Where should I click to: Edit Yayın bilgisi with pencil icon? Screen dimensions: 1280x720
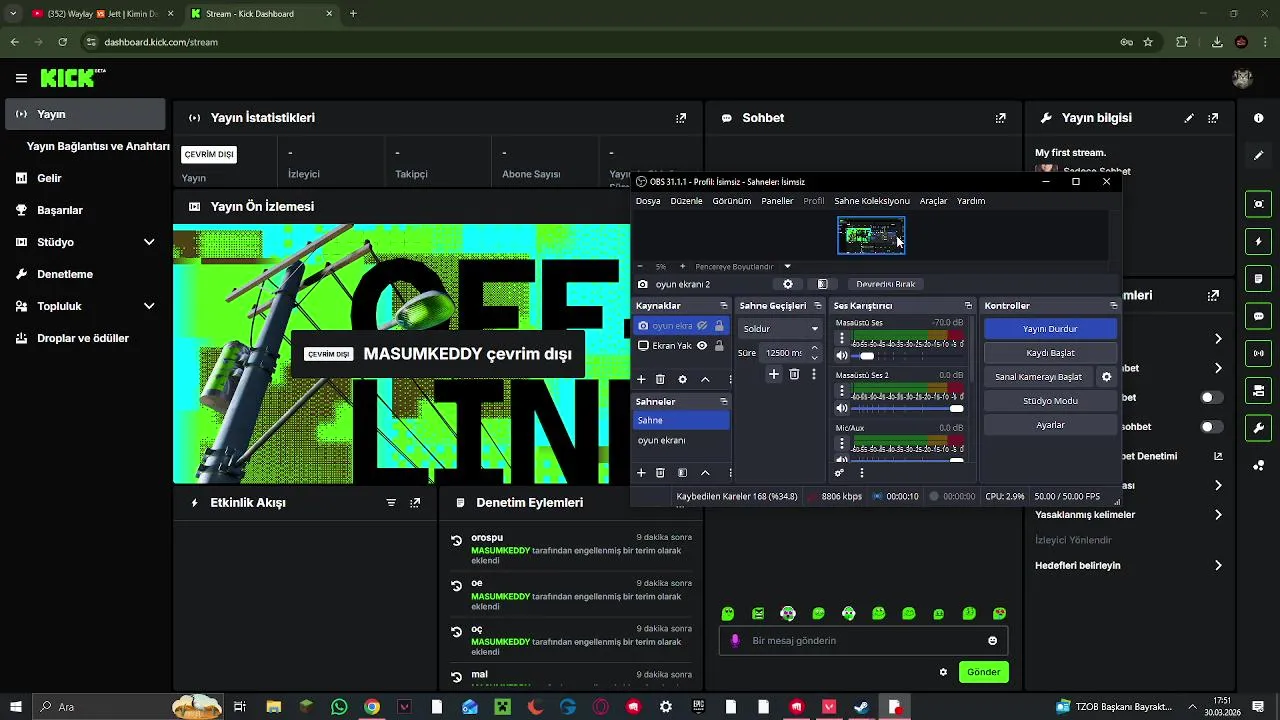tap(1189, 118)
